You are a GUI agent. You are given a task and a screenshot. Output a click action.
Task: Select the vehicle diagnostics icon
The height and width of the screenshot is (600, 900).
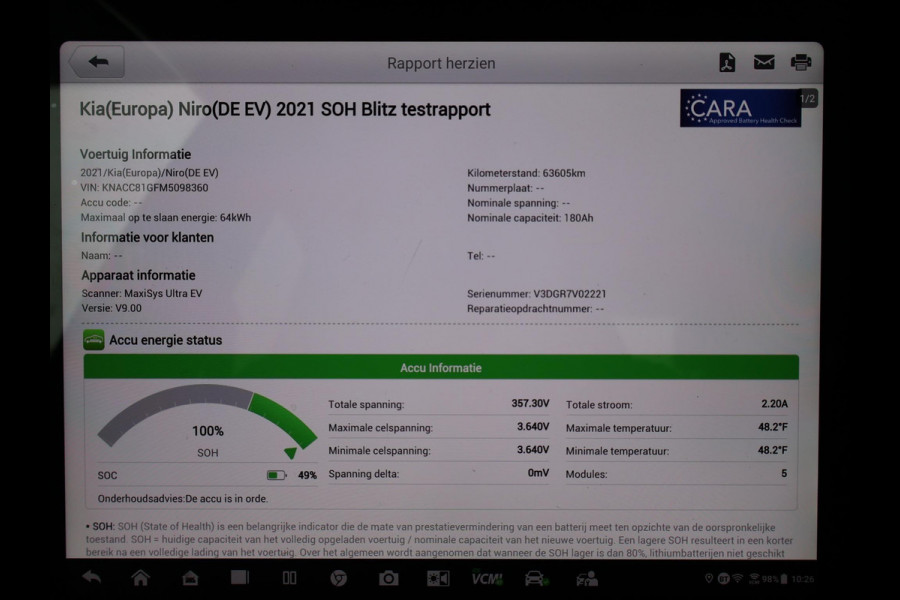click(x=536, y=580)
